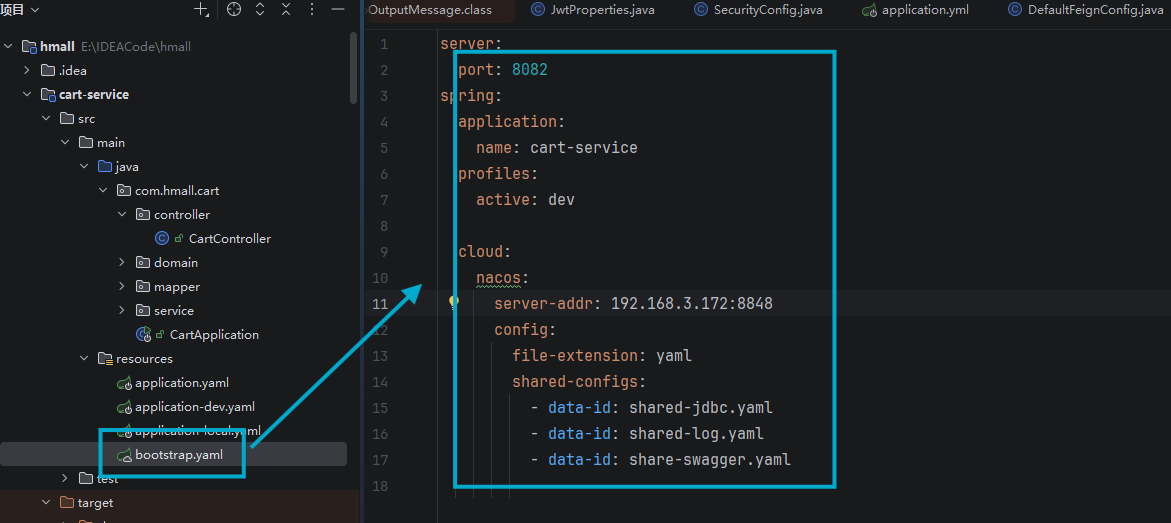Image resolution: width=1171 pixels, height=523 pixels.
Task: Click shared-log.yaml data-id value
Action: 696,433
